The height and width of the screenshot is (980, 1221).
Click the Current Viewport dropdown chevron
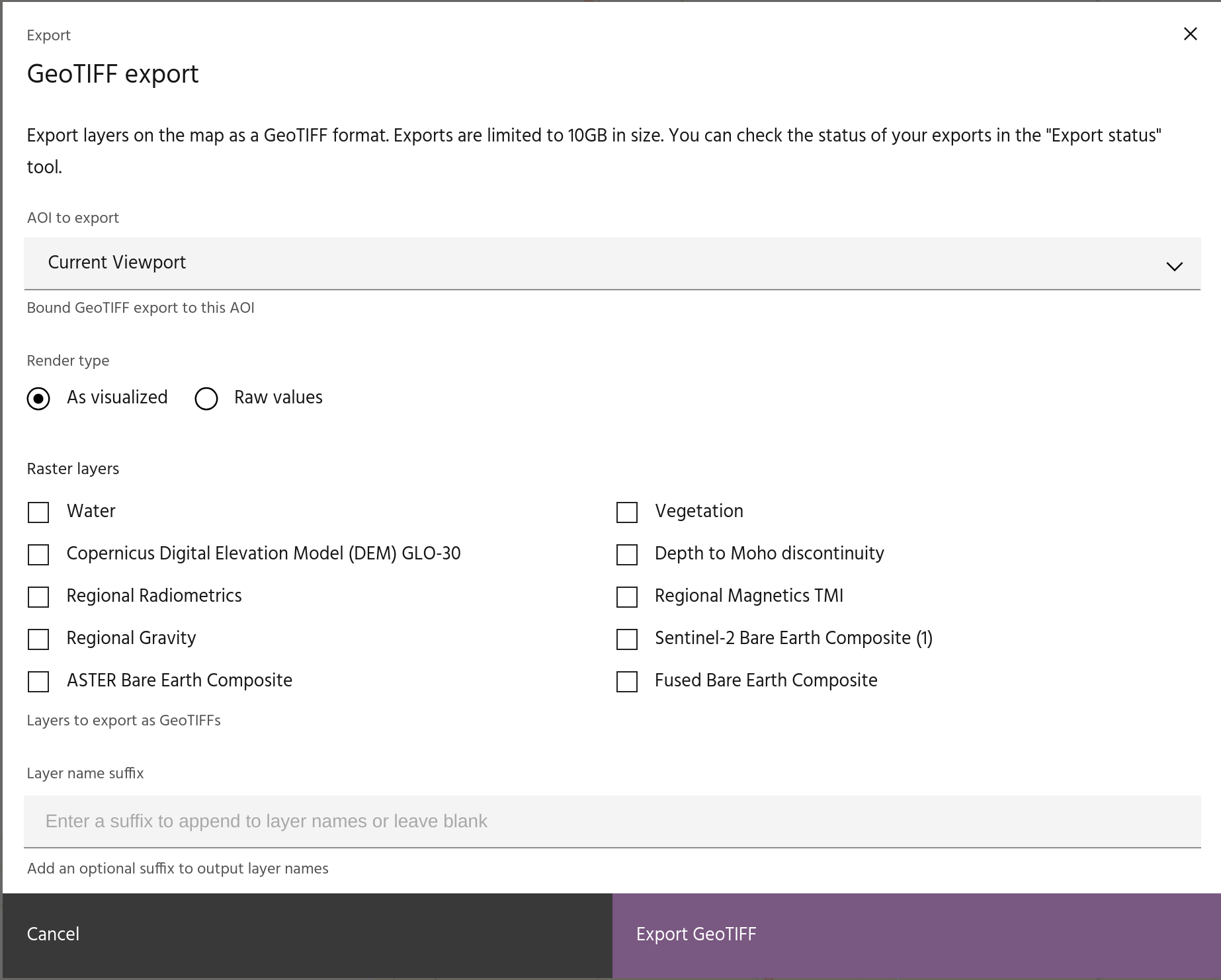[1174, 266]
